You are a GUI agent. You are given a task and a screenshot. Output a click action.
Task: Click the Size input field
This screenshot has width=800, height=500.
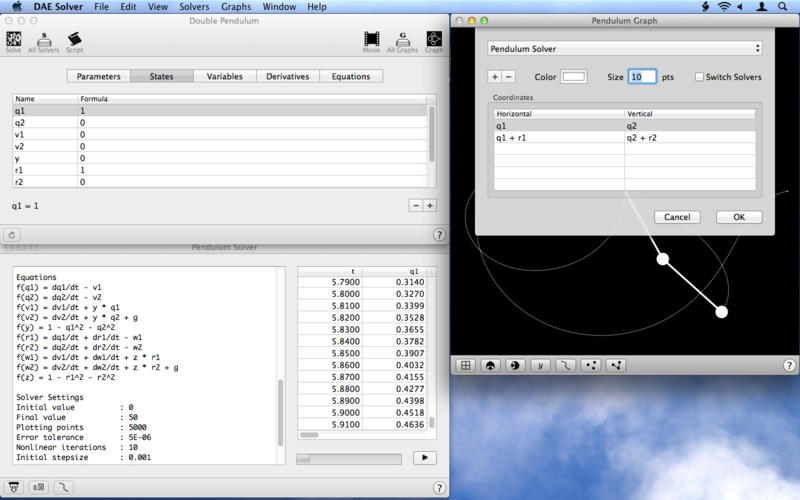pyautogui.click(x=642, y=77)
